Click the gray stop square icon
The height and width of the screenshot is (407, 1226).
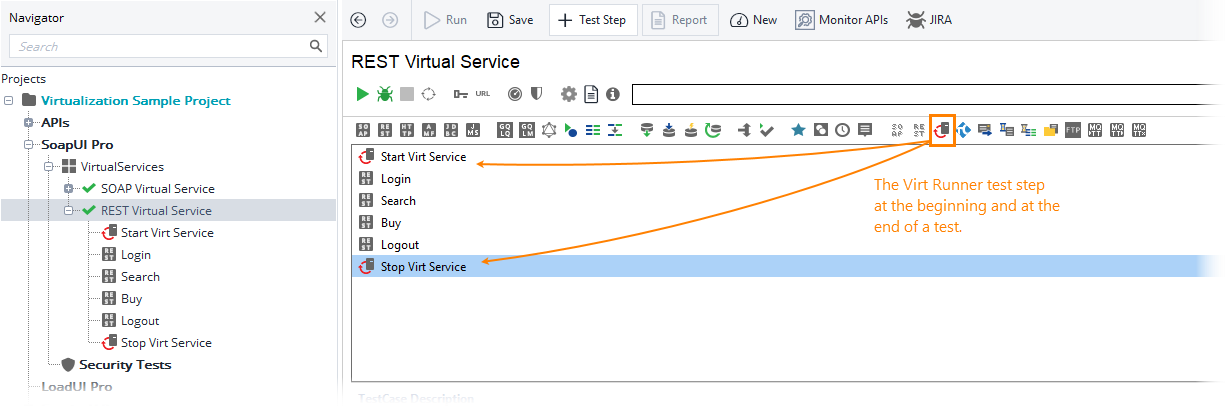[x=407, y=94]
